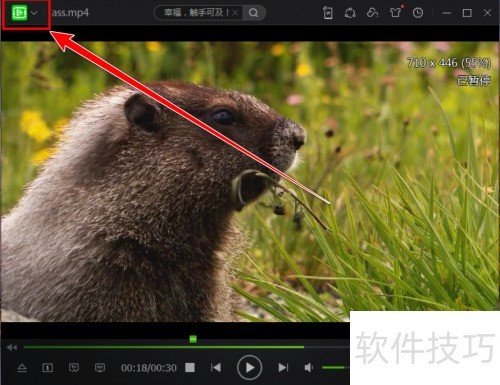Screen dimensions: 500x385
Task: Open the skin T-shirt icon
Action: point(395,13)
